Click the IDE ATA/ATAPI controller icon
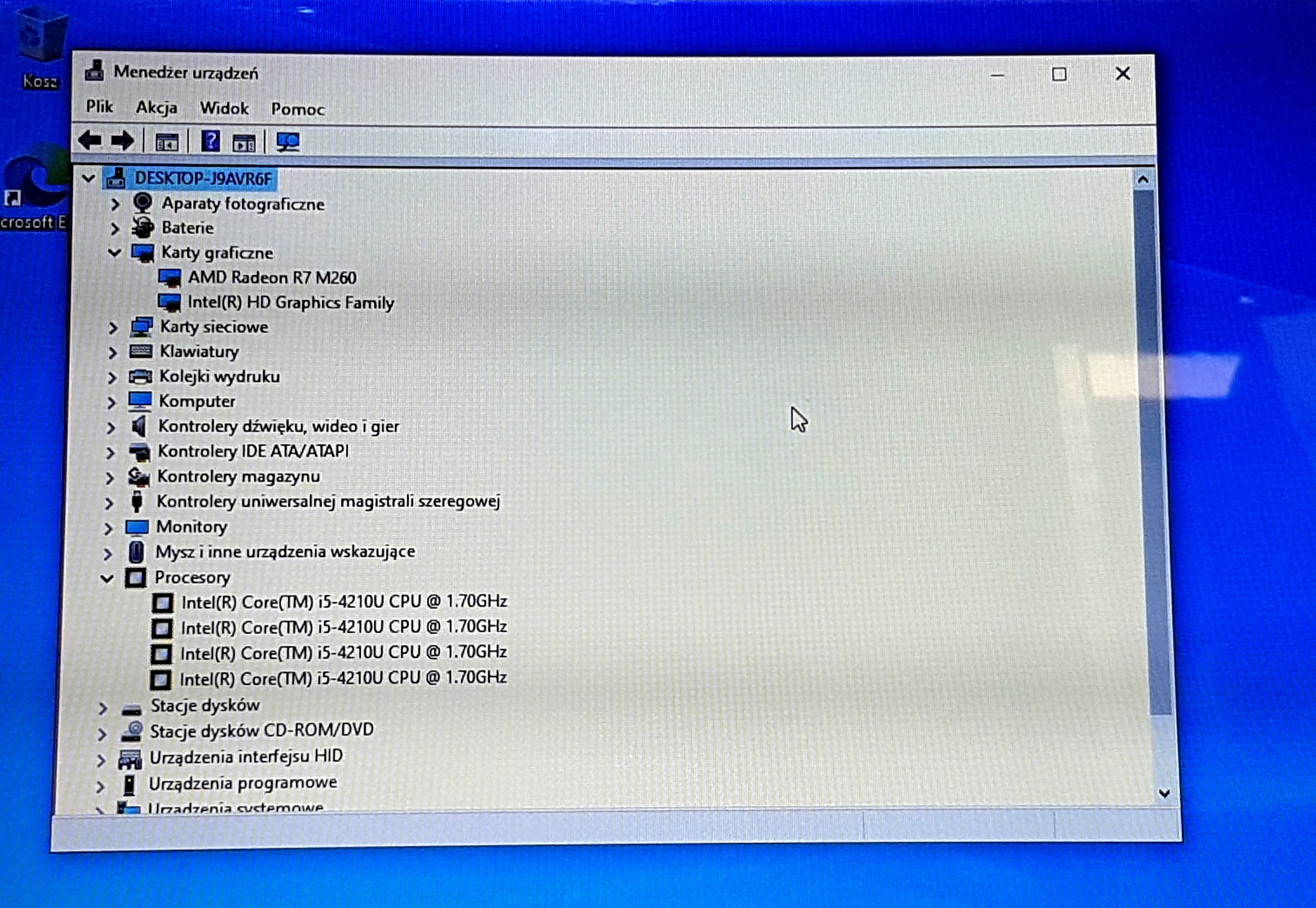The image size is (1316, 908). 139,452
